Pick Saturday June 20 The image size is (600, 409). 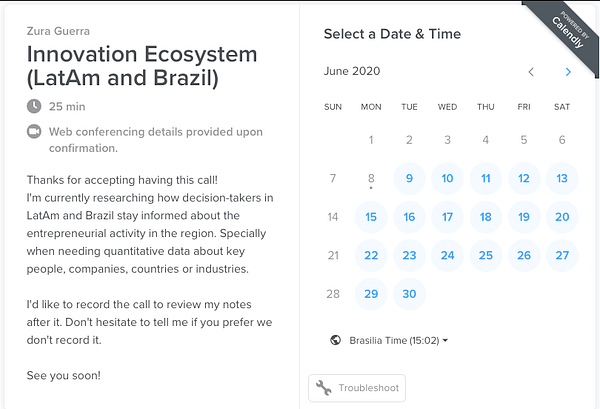[x=562, y=217]
